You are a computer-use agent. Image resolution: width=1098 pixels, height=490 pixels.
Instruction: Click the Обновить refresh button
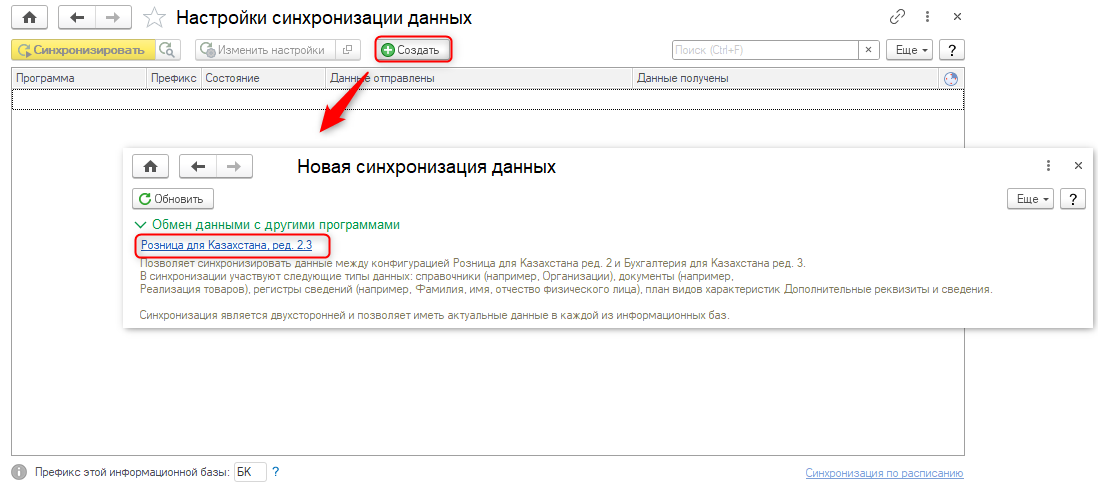[173, 199]
